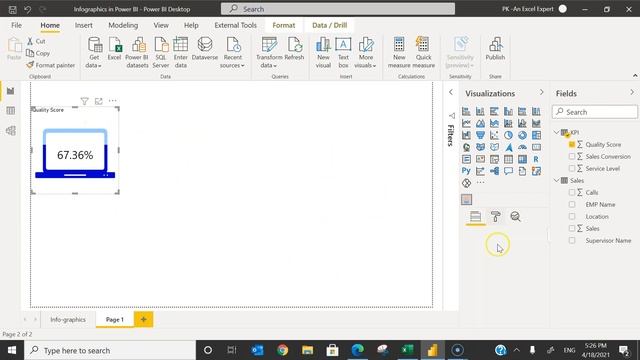This screenshot has height=360, width=640.
Task: Select the Matrix visualization
Action: 522,159
